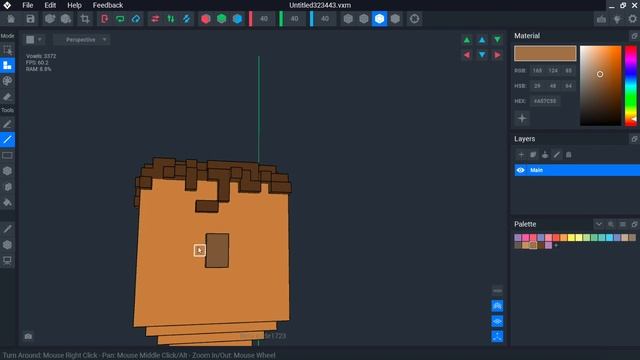Open the Feedback menu

click(108, 5)
